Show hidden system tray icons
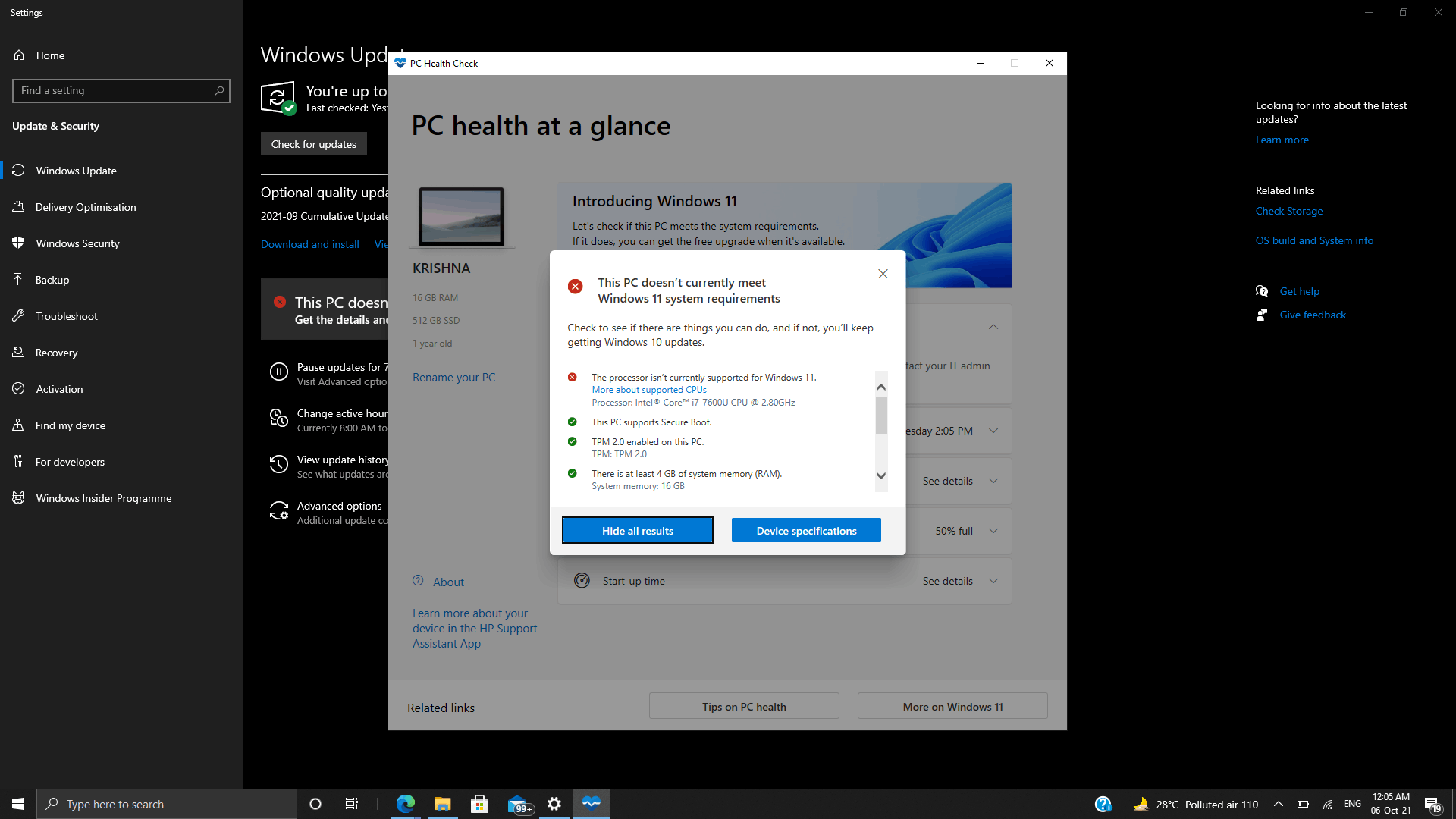The height and width of the screenshot is (819, 1456). (x=1279, y=804)
